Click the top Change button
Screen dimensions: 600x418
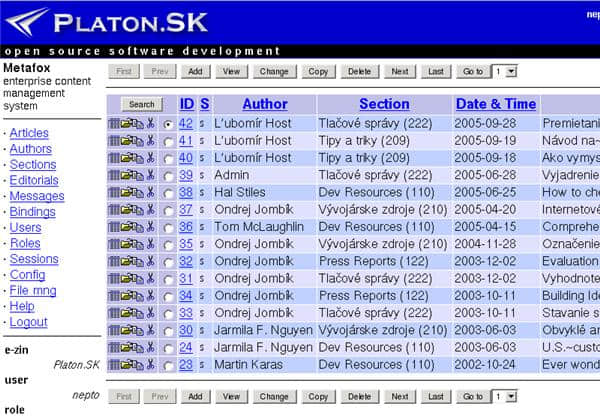274,72
